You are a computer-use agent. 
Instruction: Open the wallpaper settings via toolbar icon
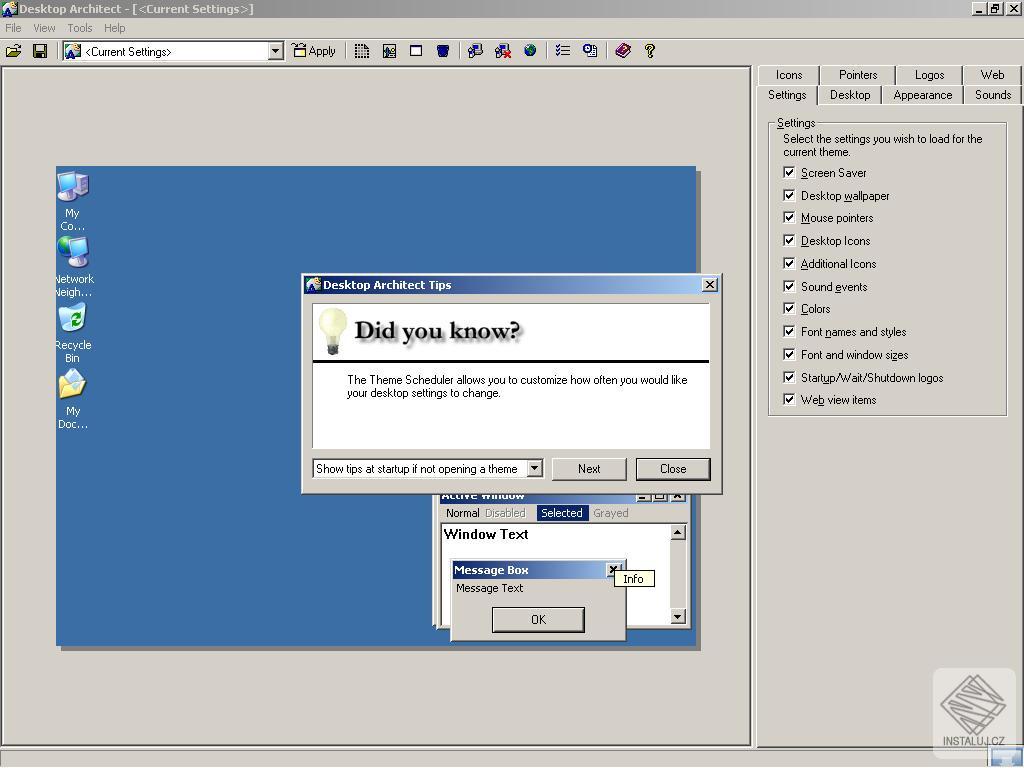pyautogui.click(x=389, y=50)
